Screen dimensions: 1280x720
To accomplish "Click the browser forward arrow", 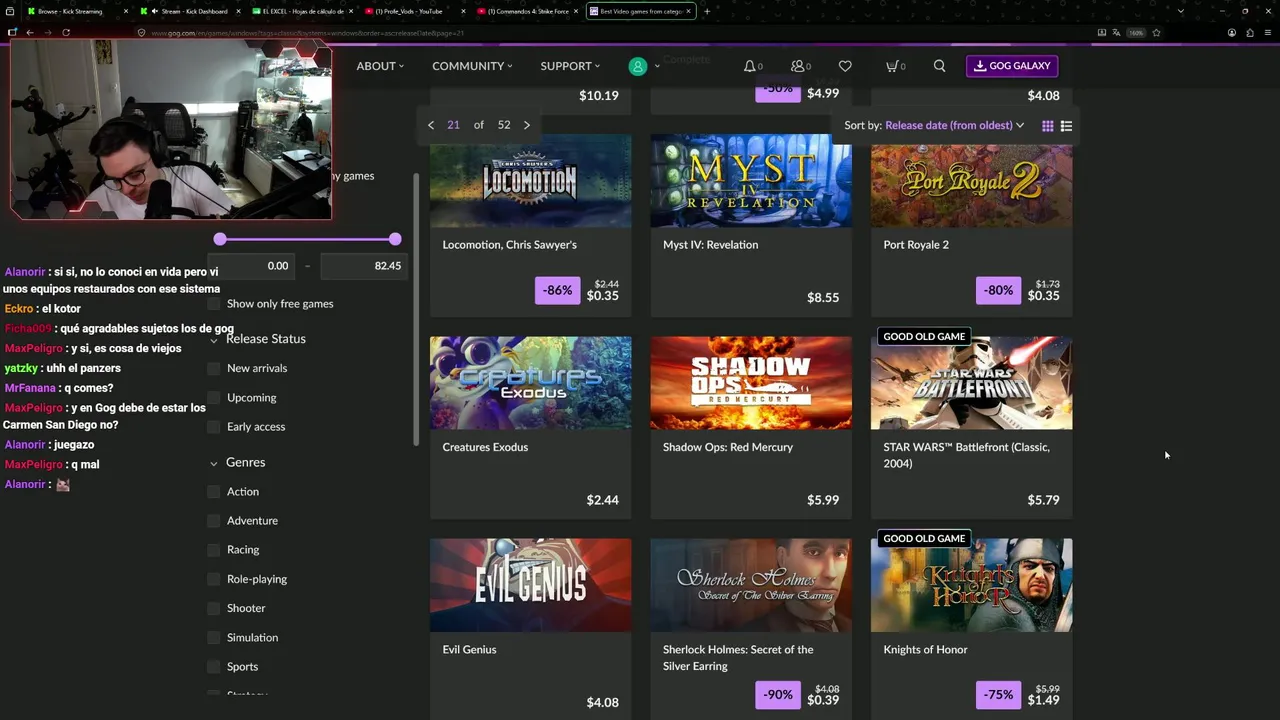I will pyautogui.click(x=47, y=32).
